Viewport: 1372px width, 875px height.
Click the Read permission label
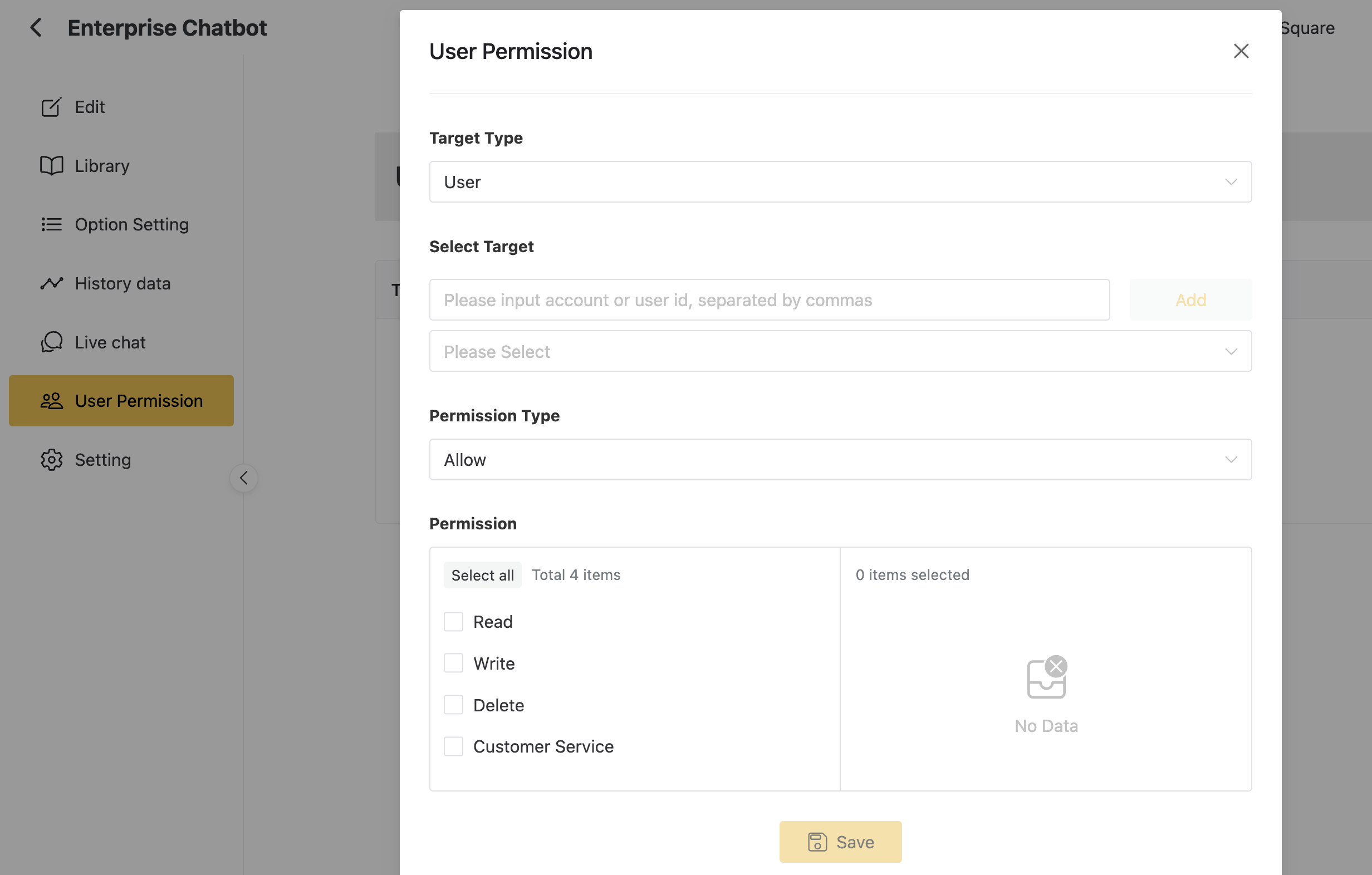coord(493,622)
